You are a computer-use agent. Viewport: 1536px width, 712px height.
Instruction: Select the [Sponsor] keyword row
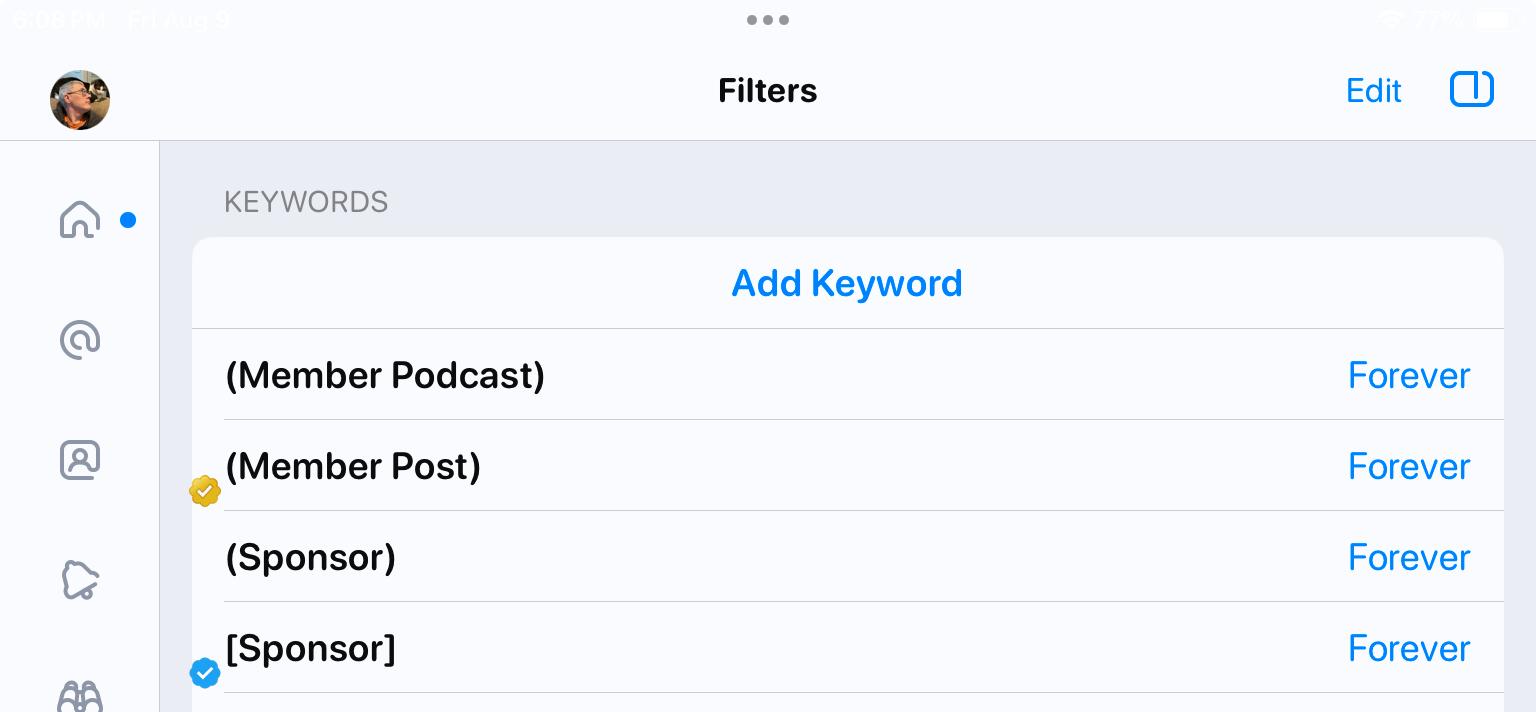pyautogui.click(x=848, y=648)
